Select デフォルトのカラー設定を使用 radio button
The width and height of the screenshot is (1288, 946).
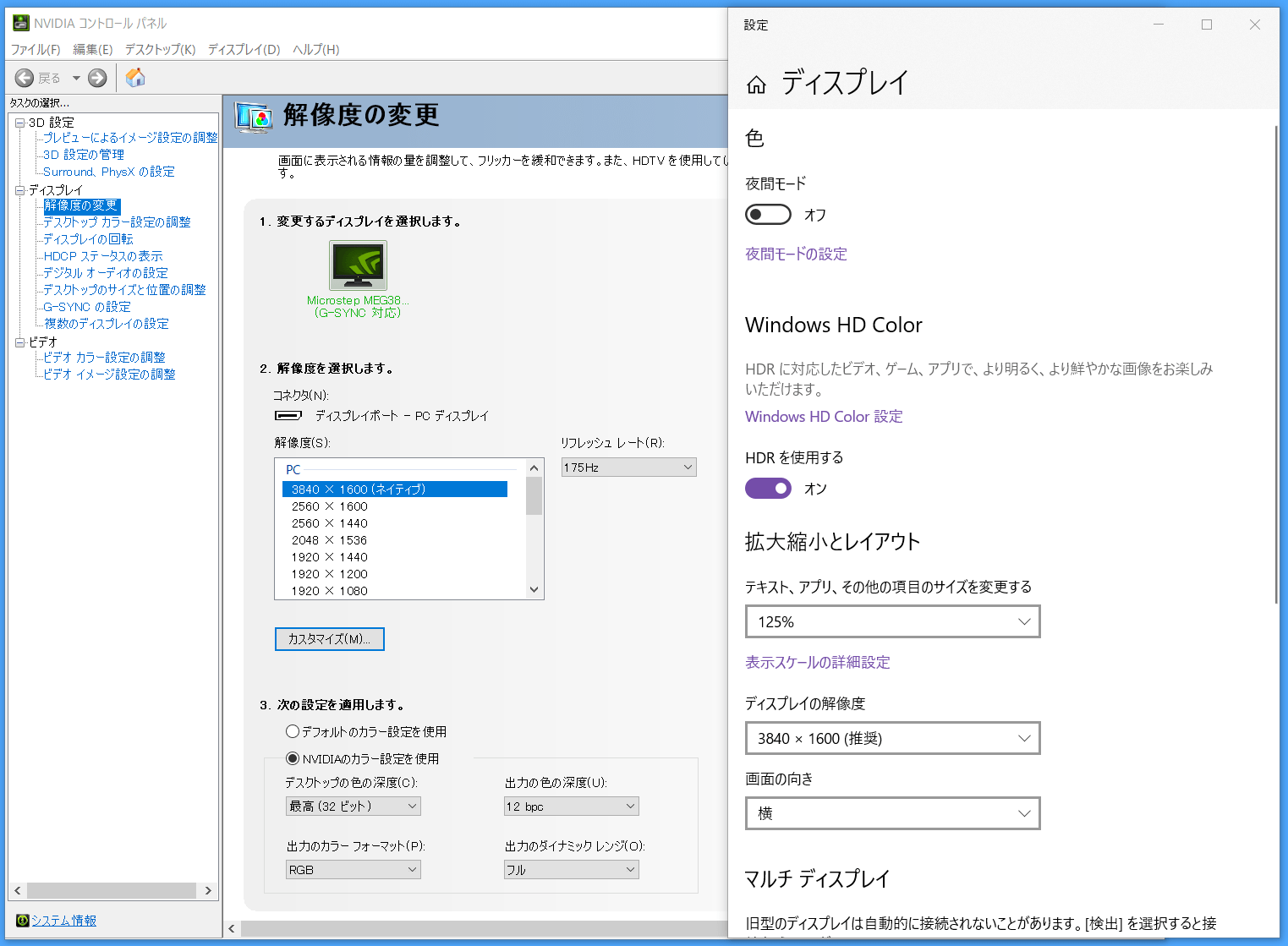point(293,731)
